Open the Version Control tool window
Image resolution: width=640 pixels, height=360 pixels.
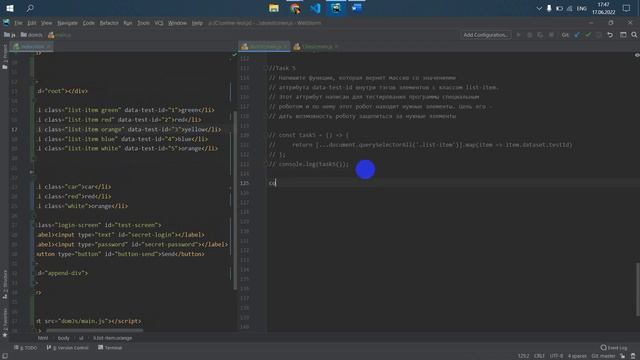coord(67,348)
